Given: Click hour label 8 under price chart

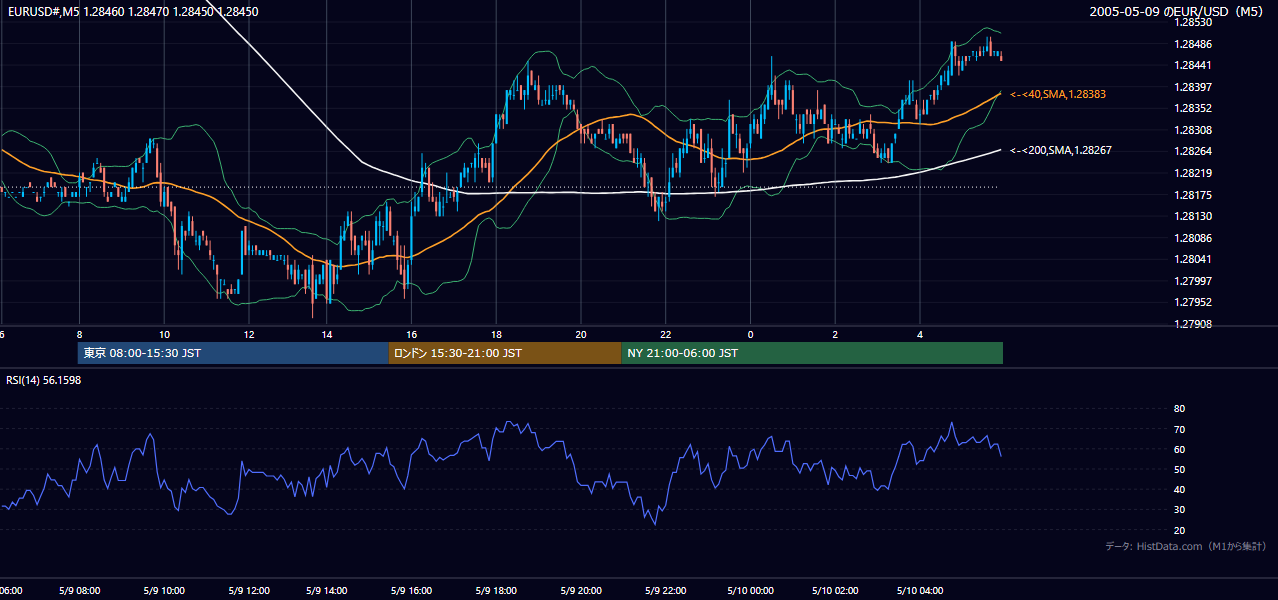Looking at the screenshot, I should [79, 334].
